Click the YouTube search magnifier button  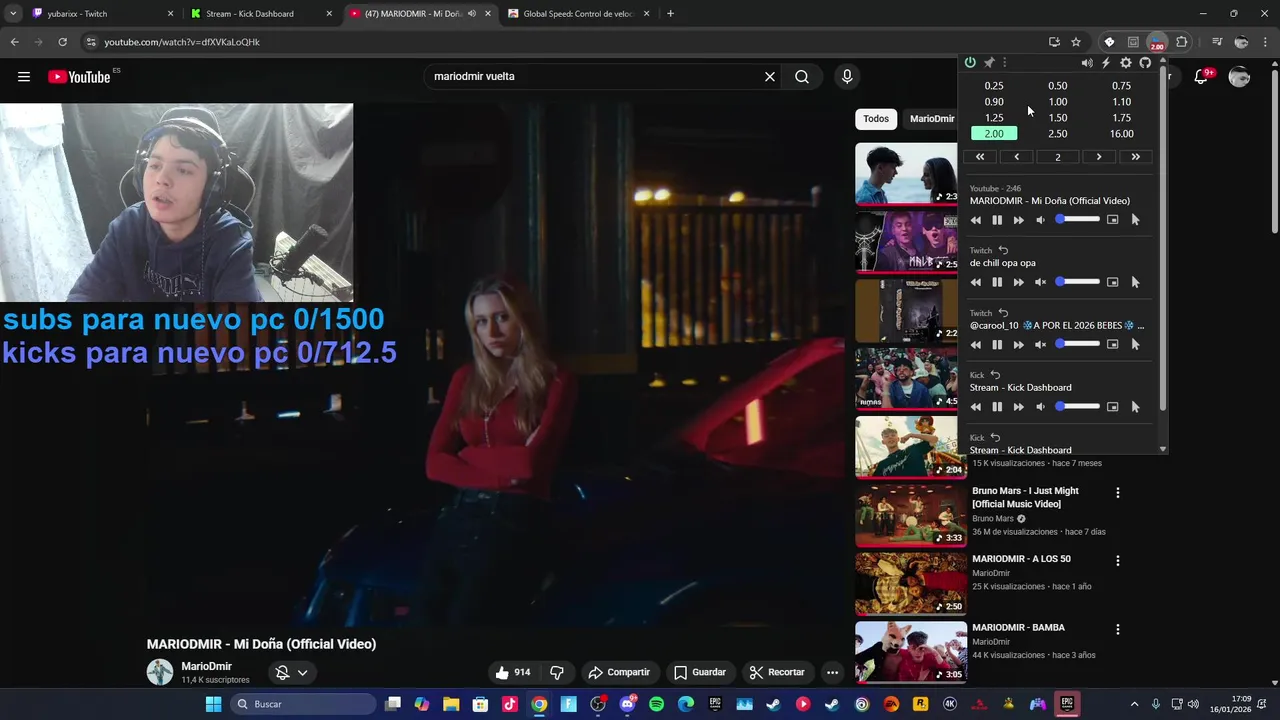click(802, 77)
